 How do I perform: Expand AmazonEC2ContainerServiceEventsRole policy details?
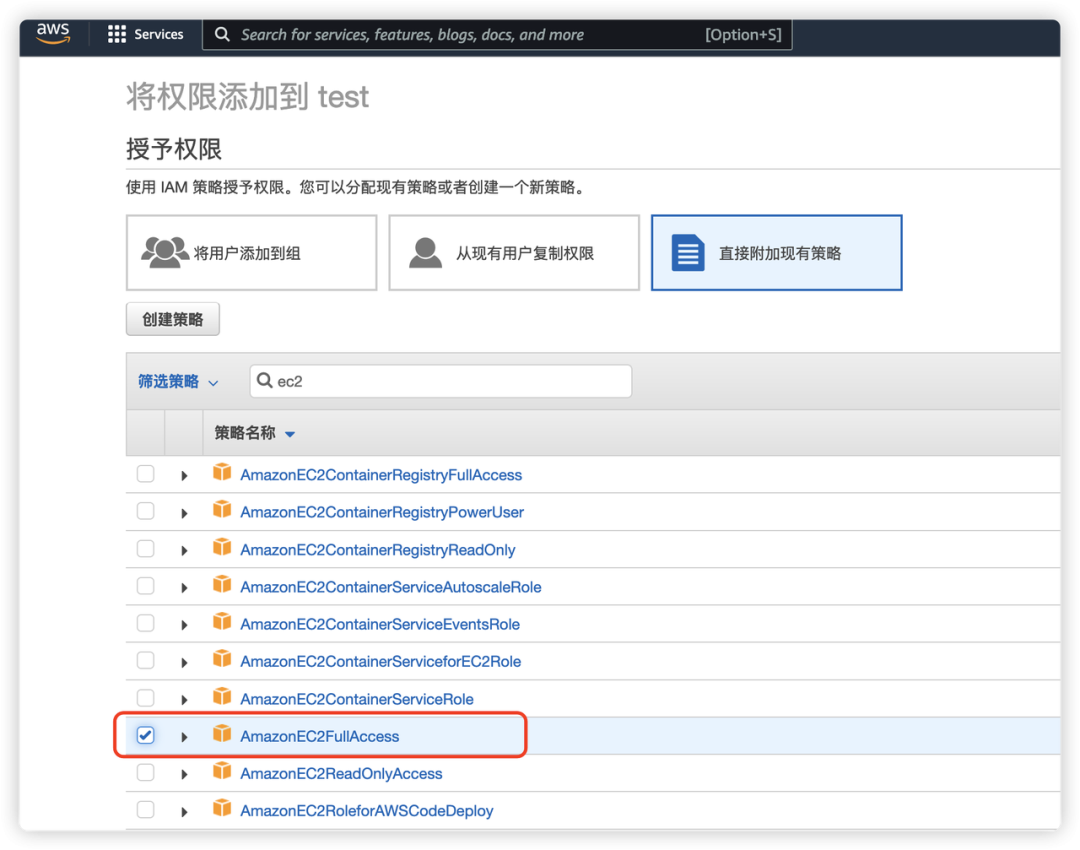click(x=184, y=625)
